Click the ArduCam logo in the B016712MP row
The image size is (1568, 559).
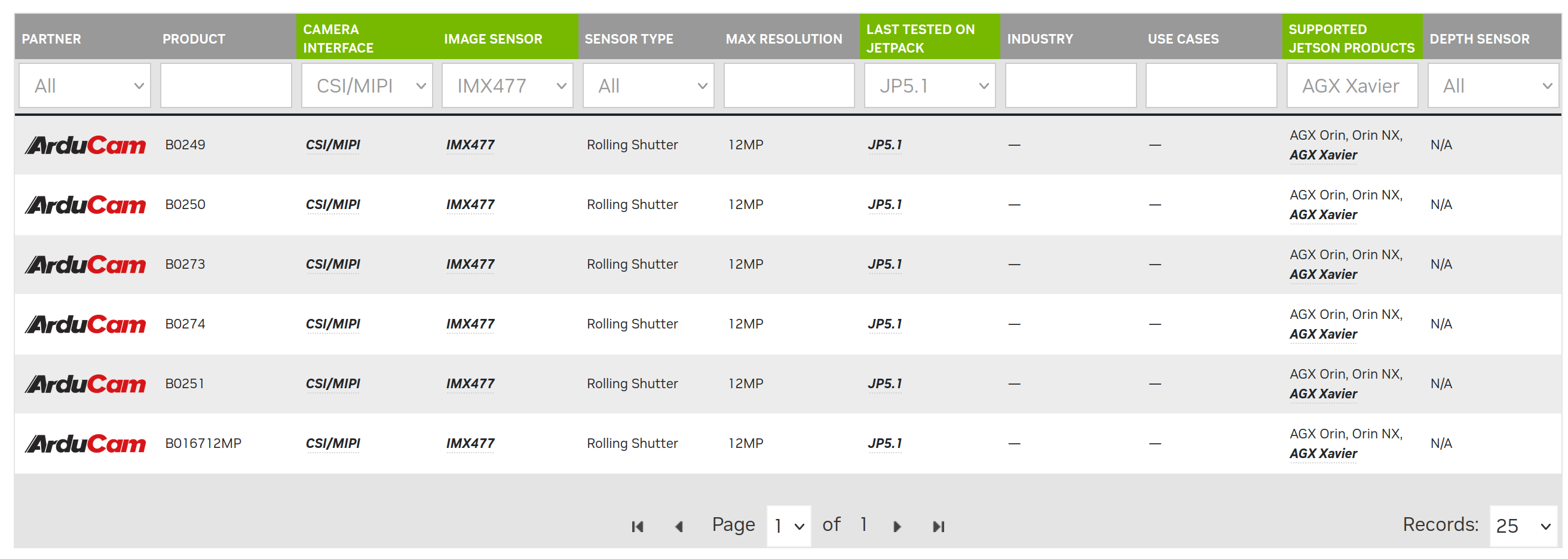click(x=85, y=443)
